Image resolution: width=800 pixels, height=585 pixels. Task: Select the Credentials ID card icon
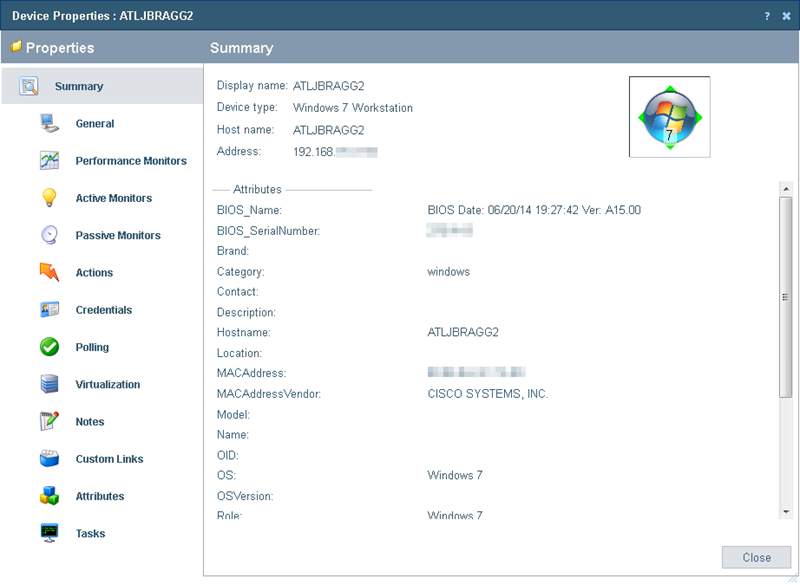[49, 310]
